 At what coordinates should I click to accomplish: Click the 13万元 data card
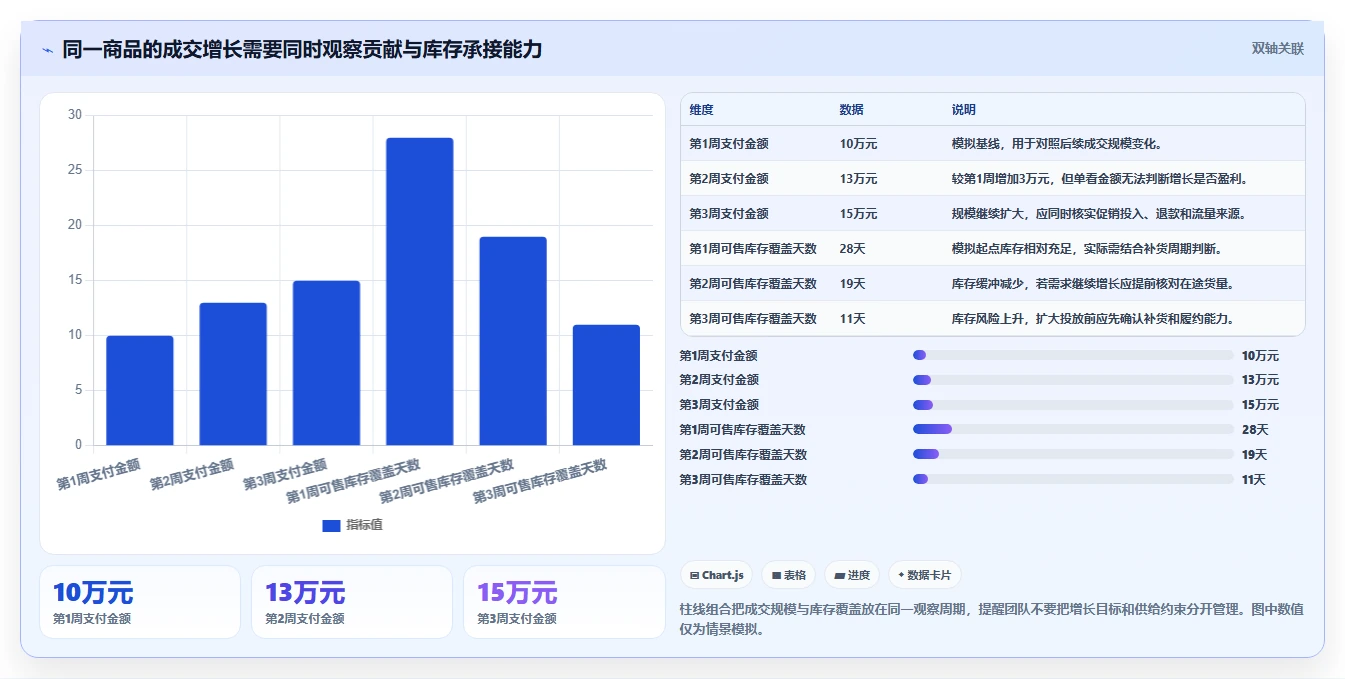click(x=352, y=602)
